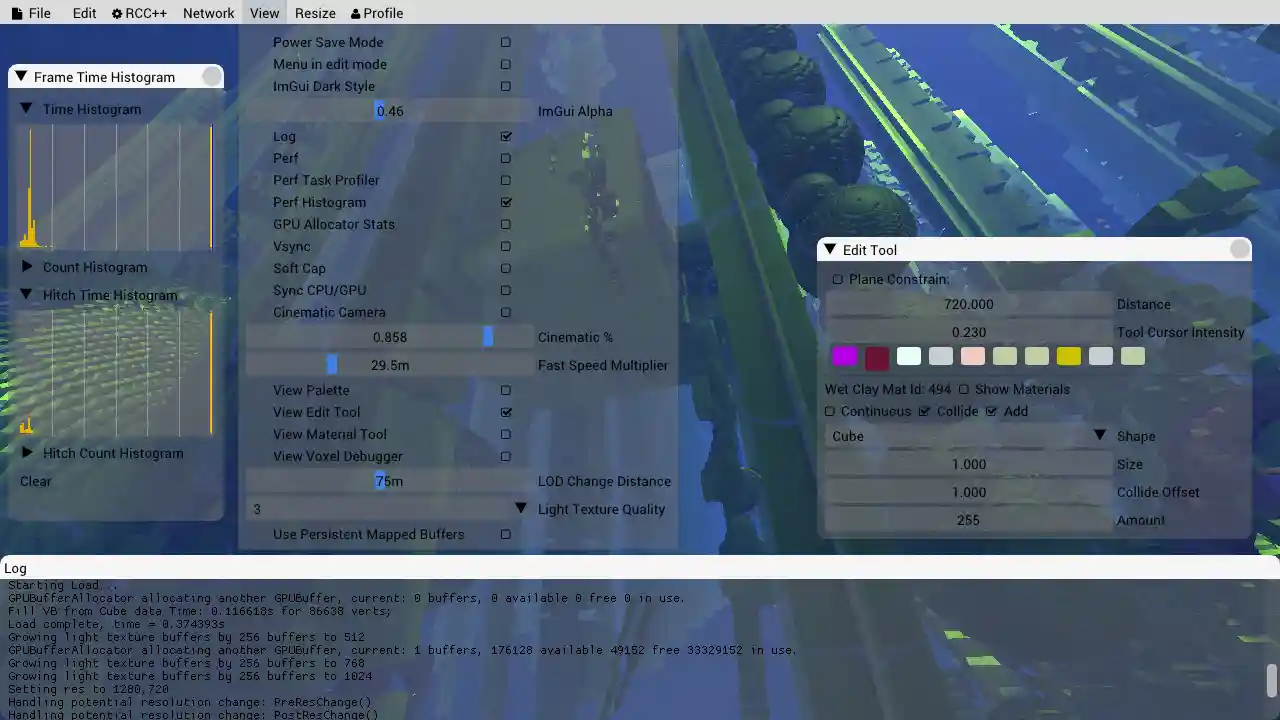Open the Profile menu with person icon

pos(377,13)
